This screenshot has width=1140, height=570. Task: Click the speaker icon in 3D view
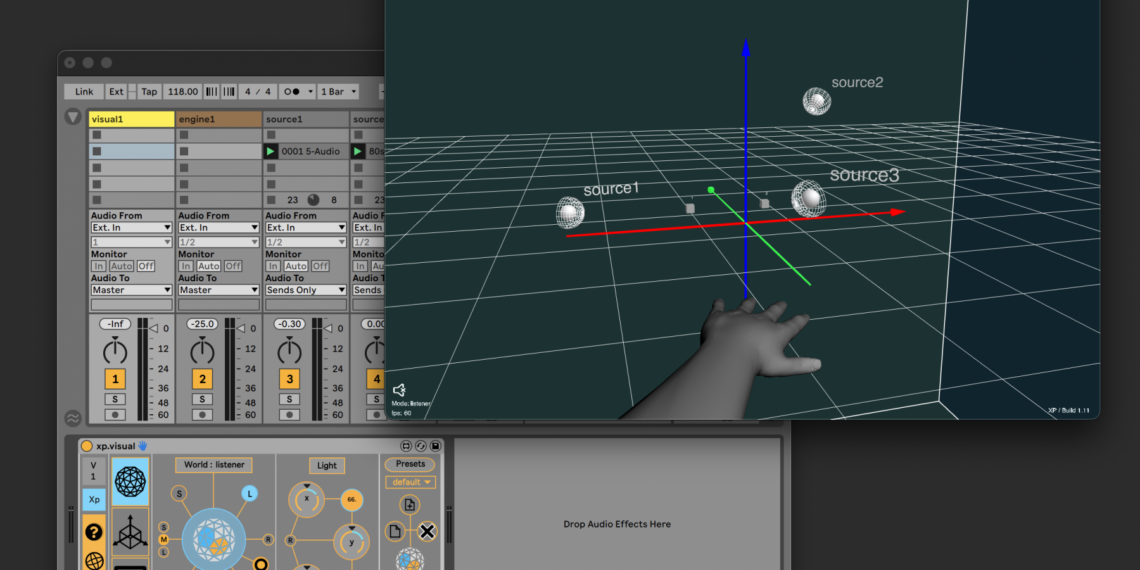click(399, 390)
